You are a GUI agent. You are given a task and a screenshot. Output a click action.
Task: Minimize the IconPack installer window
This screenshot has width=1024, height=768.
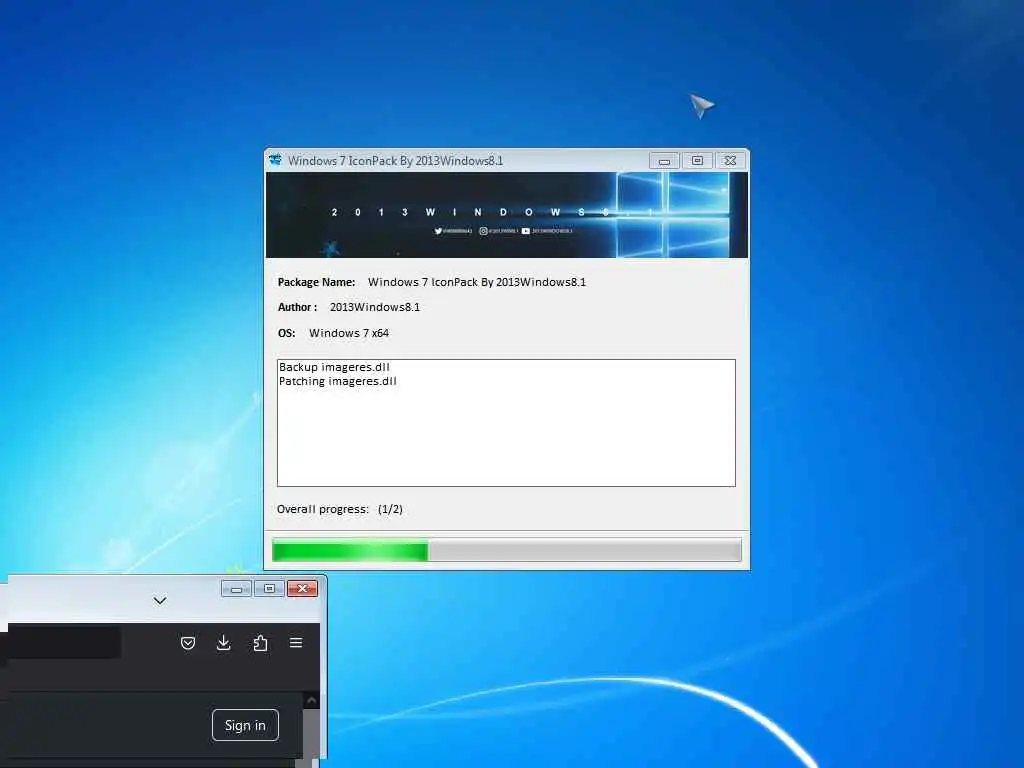click(664, 161)
